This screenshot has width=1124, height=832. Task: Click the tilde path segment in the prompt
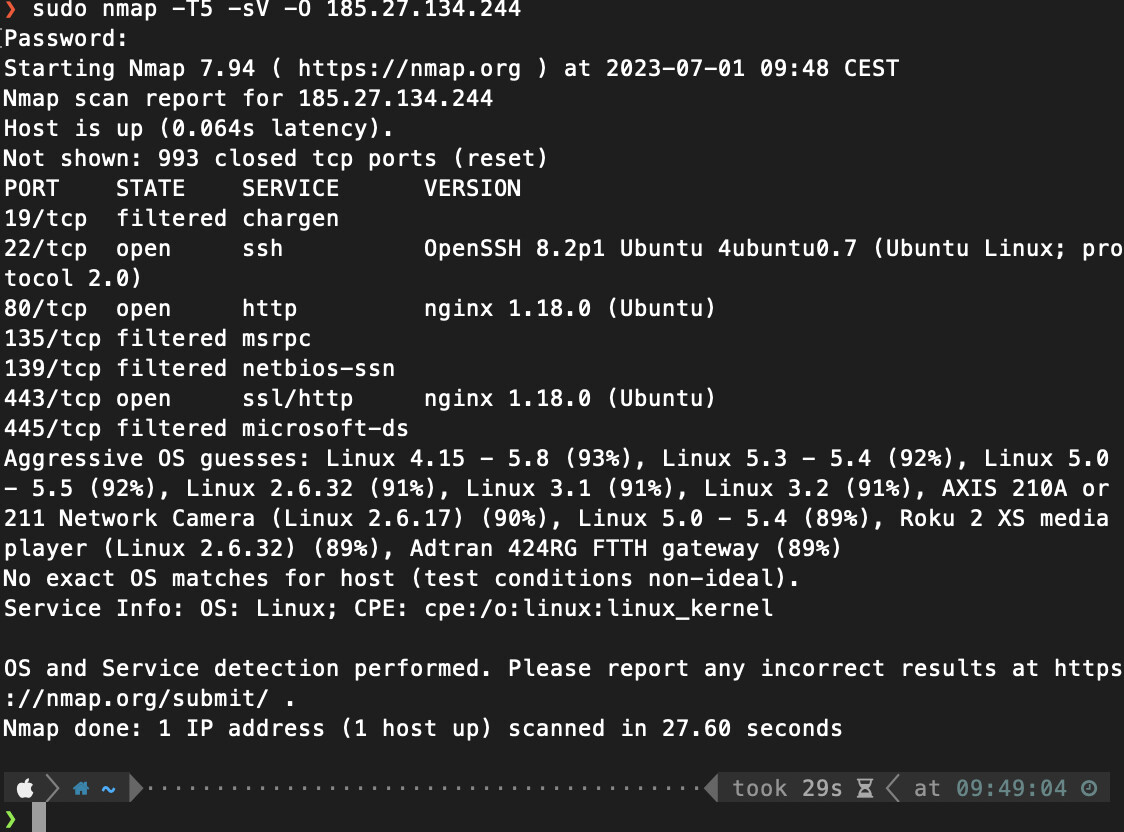(x=108, y=789)
